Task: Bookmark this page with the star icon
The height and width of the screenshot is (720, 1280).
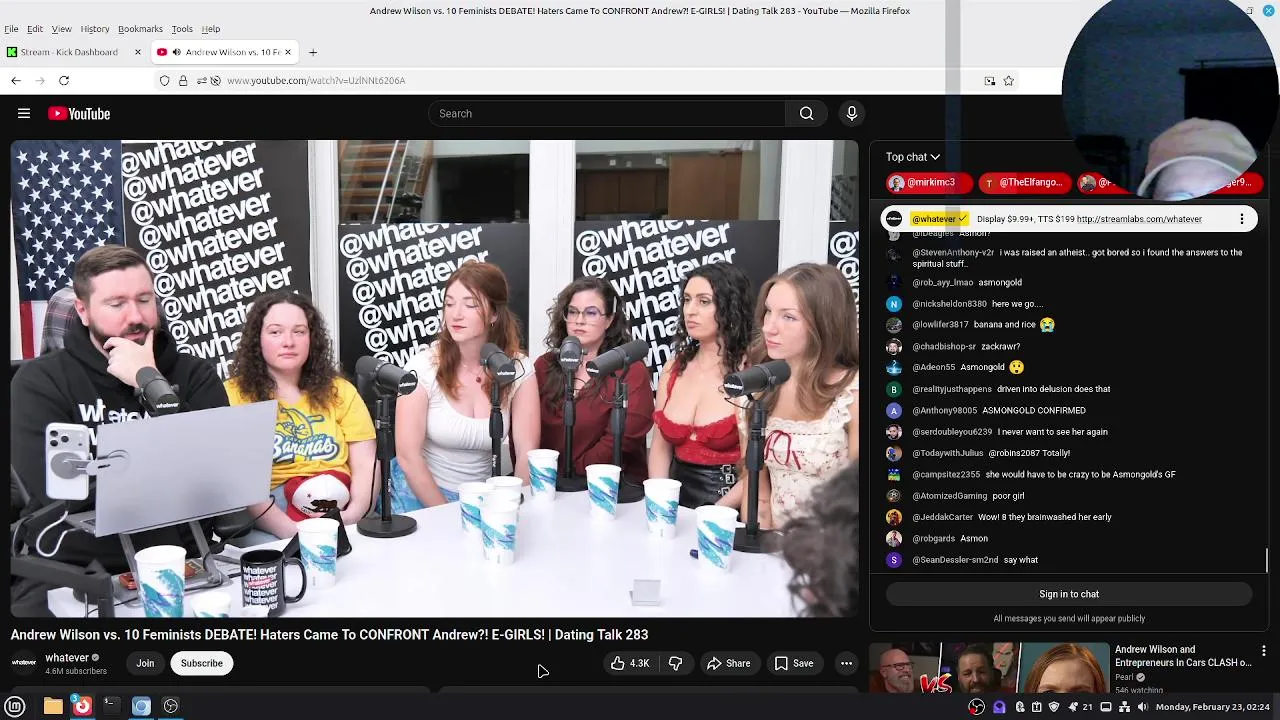Action: click(x=1008, y=81)
